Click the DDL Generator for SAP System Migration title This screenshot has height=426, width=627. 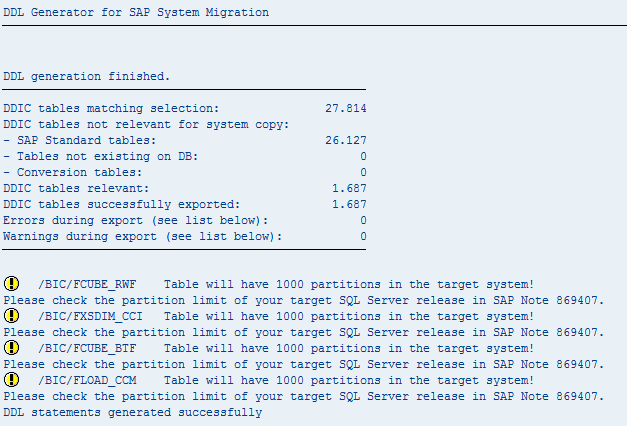pos(136,12)
